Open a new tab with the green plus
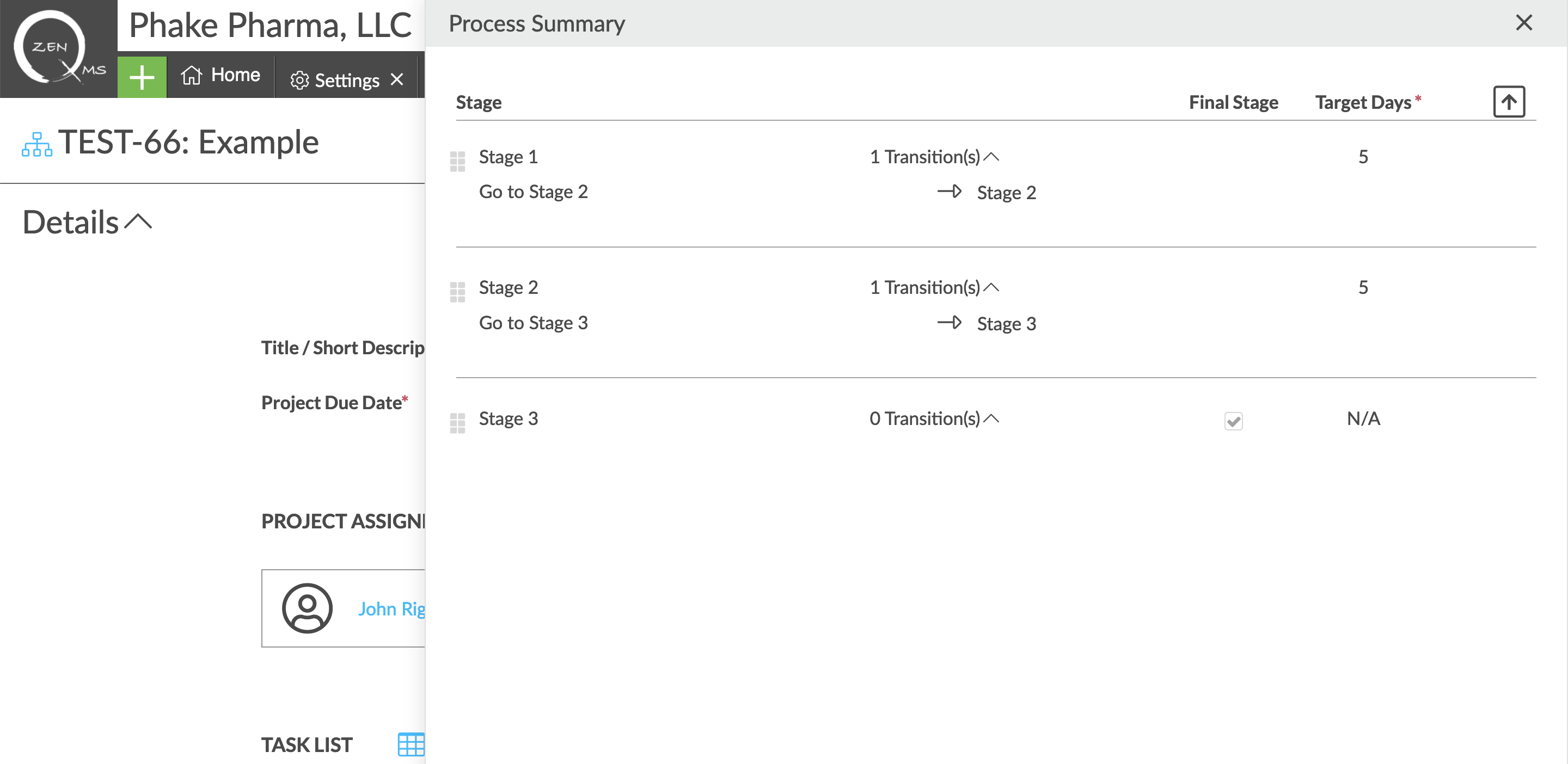 [x=142, y=77]
